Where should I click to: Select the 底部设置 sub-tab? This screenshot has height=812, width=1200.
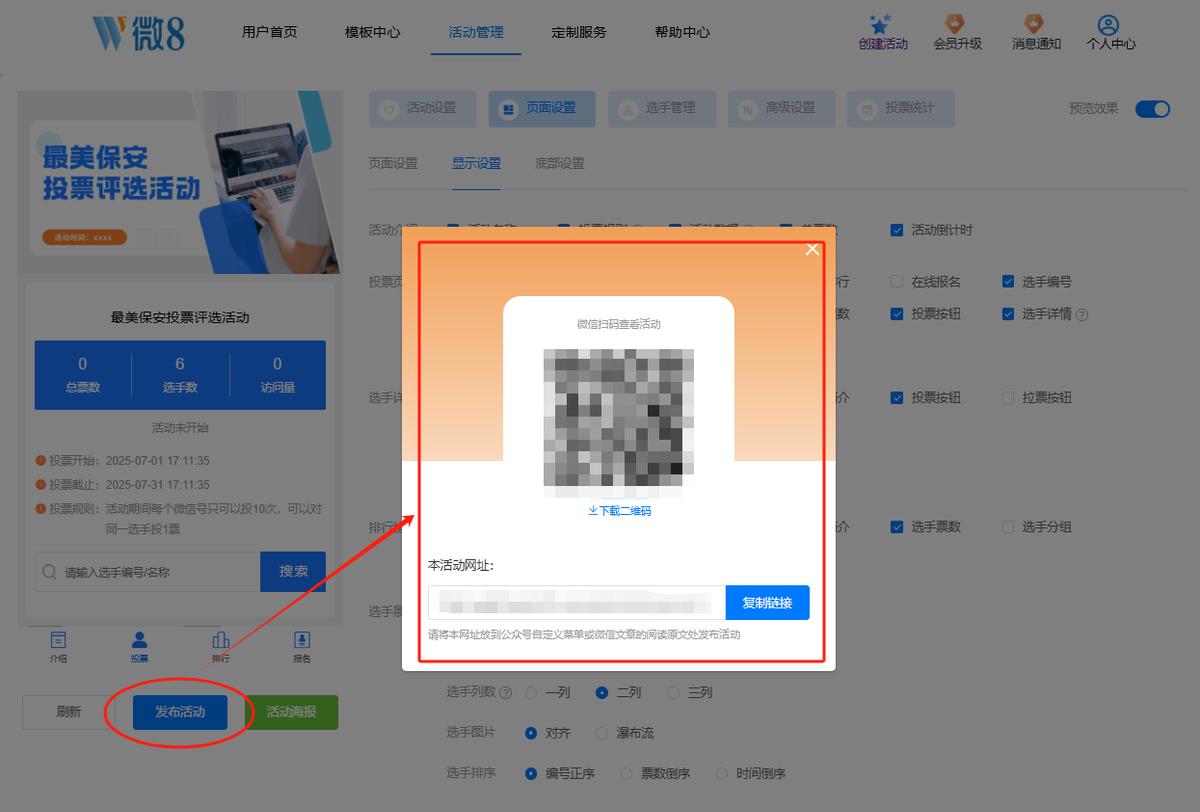pos(559,163)
